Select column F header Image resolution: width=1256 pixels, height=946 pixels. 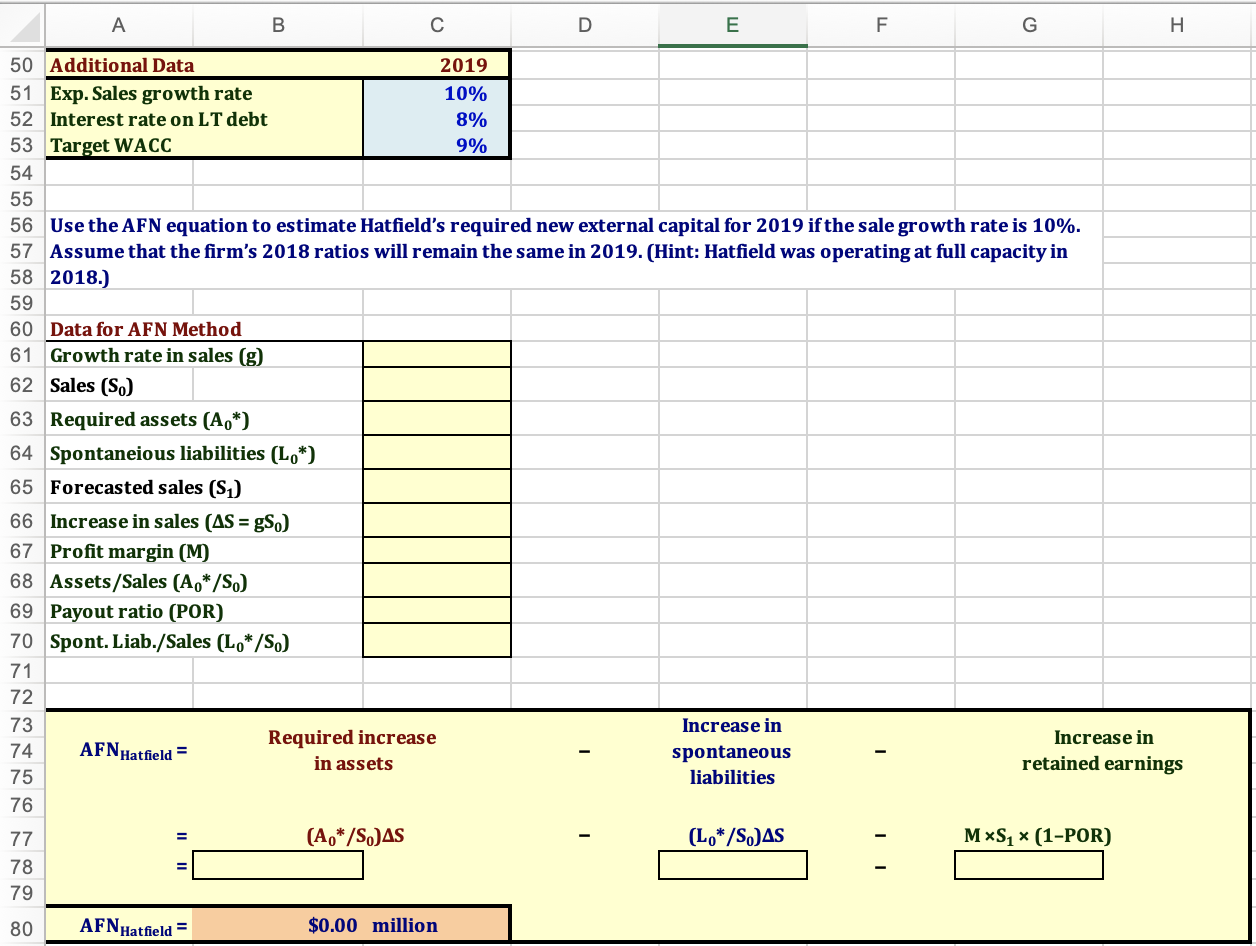(x=881, y=25)
